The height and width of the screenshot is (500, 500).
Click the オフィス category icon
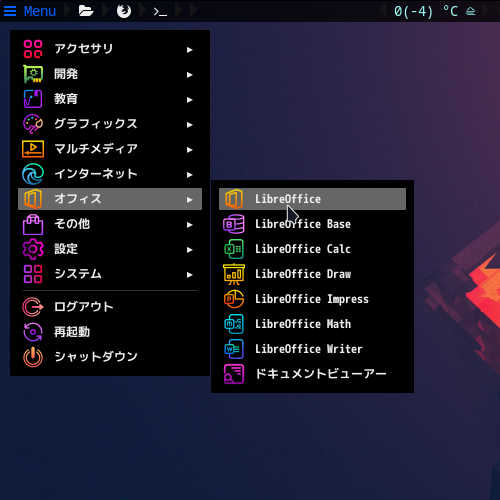33,199
